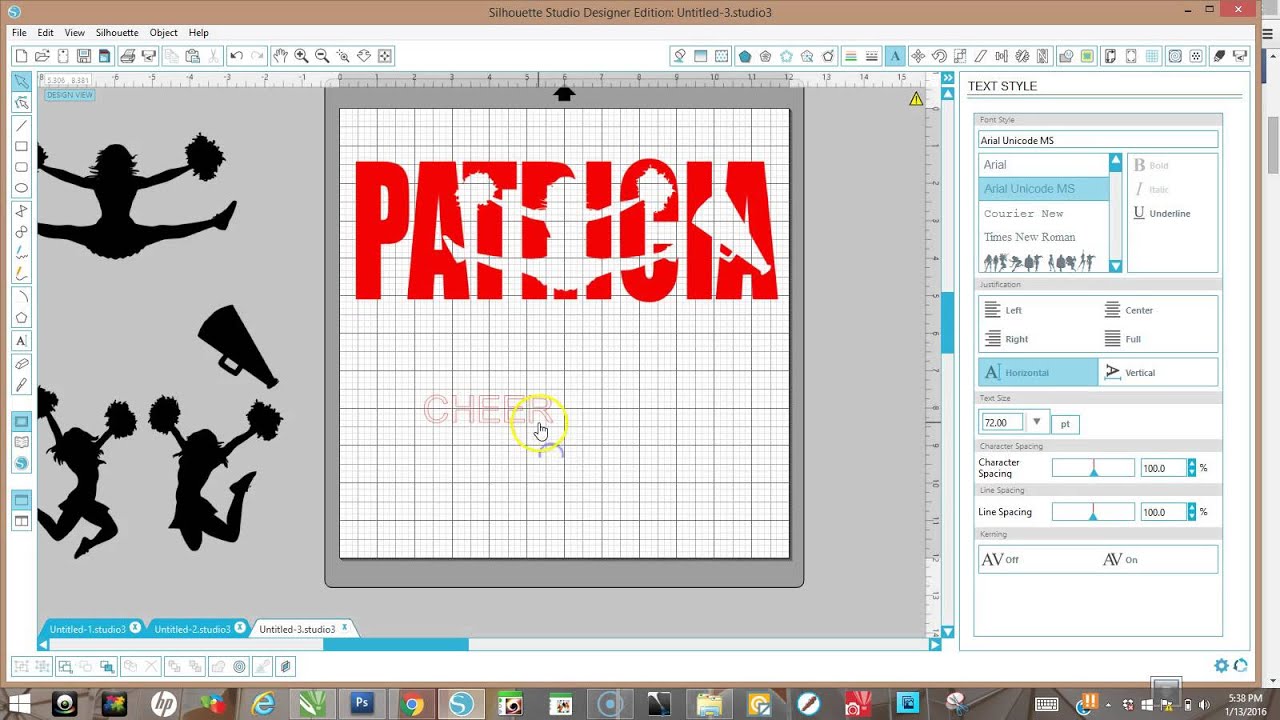Screen dimensions: 1280x720
Task: Select the Pan hand tool
Action: [x=280, y=56]
